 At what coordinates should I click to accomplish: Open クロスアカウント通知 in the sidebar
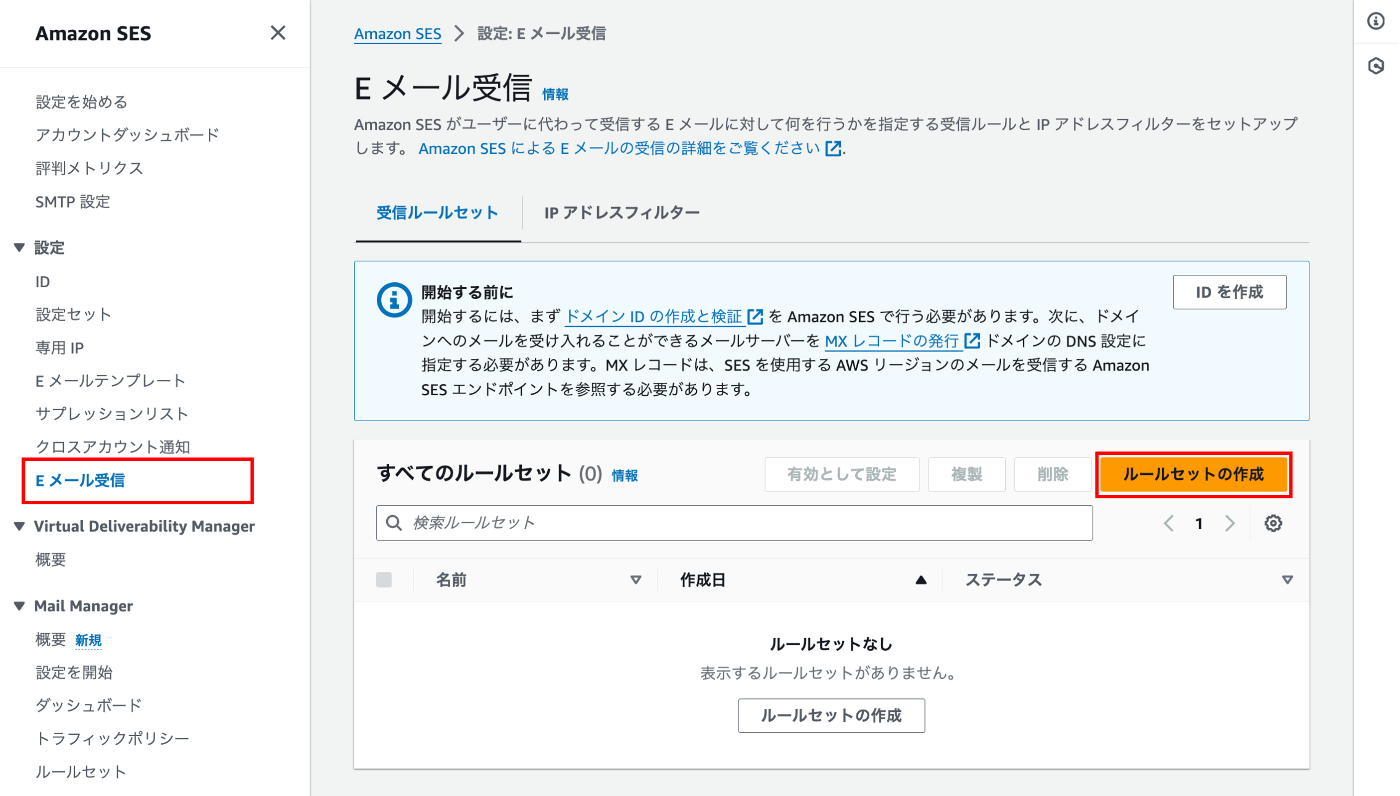point(113,447)
